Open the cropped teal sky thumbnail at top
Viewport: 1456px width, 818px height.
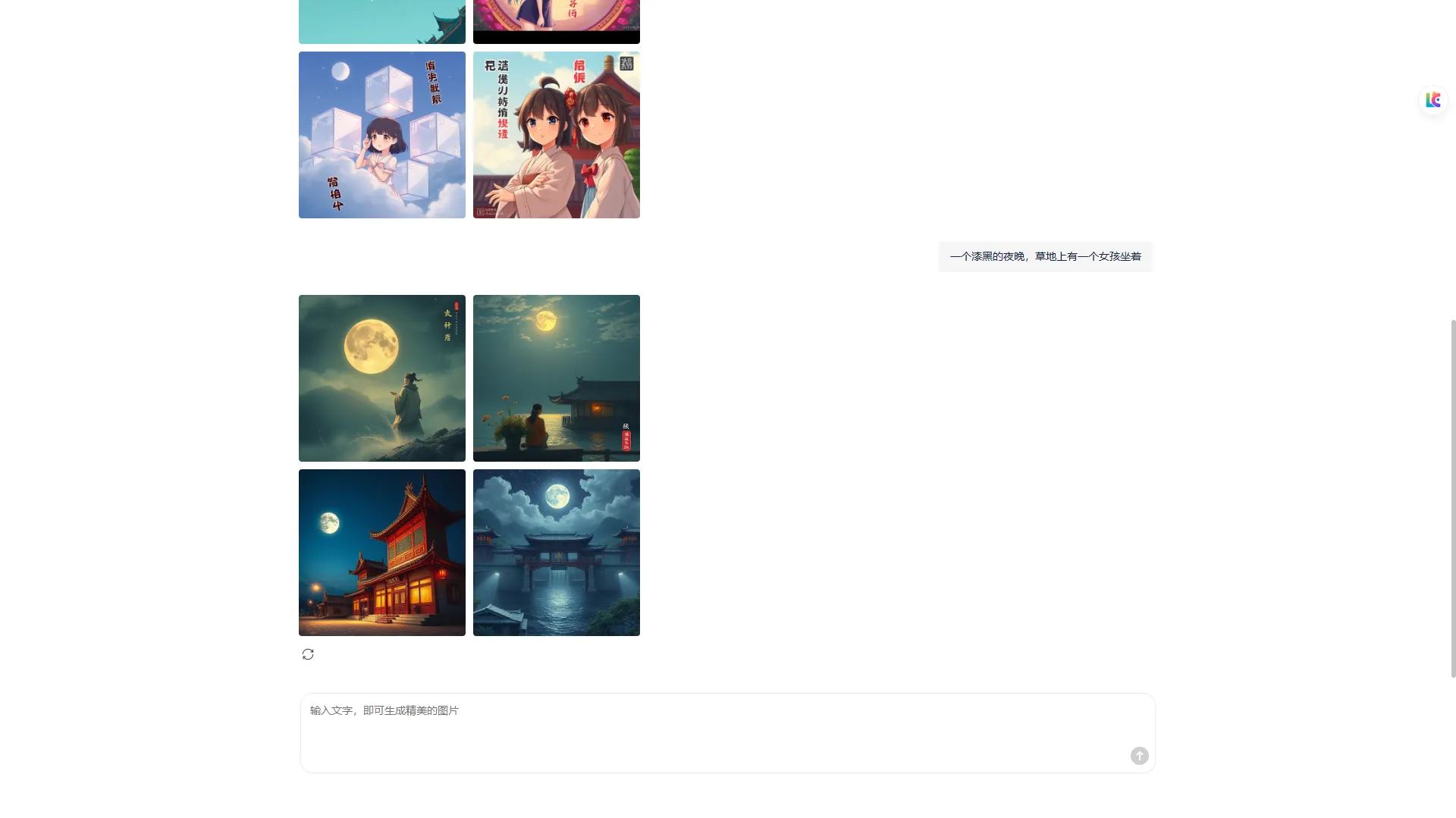(x=382, y=21)
